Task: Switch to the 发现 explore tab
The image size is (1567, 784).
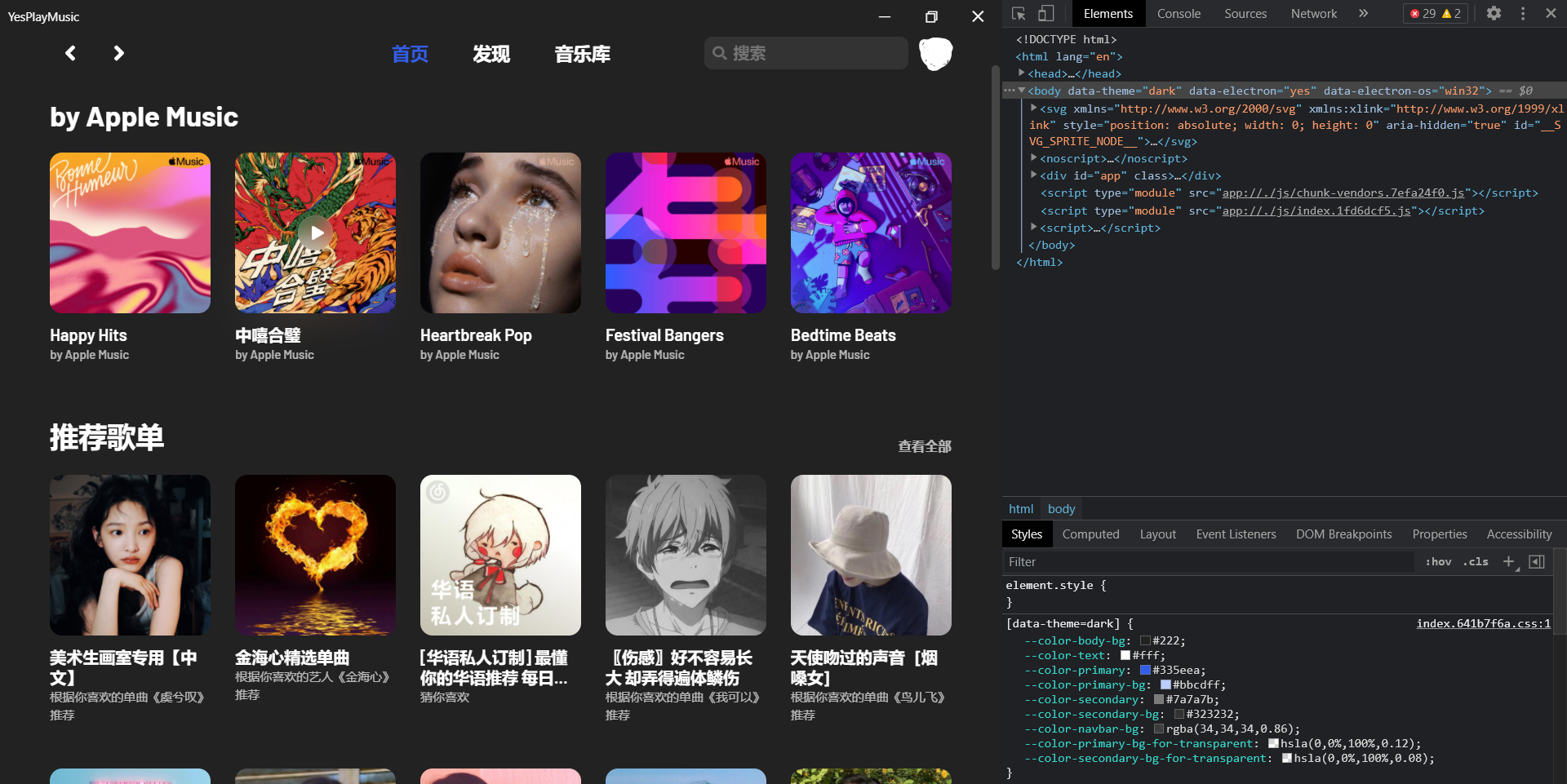Action: (x=491, y=54)
